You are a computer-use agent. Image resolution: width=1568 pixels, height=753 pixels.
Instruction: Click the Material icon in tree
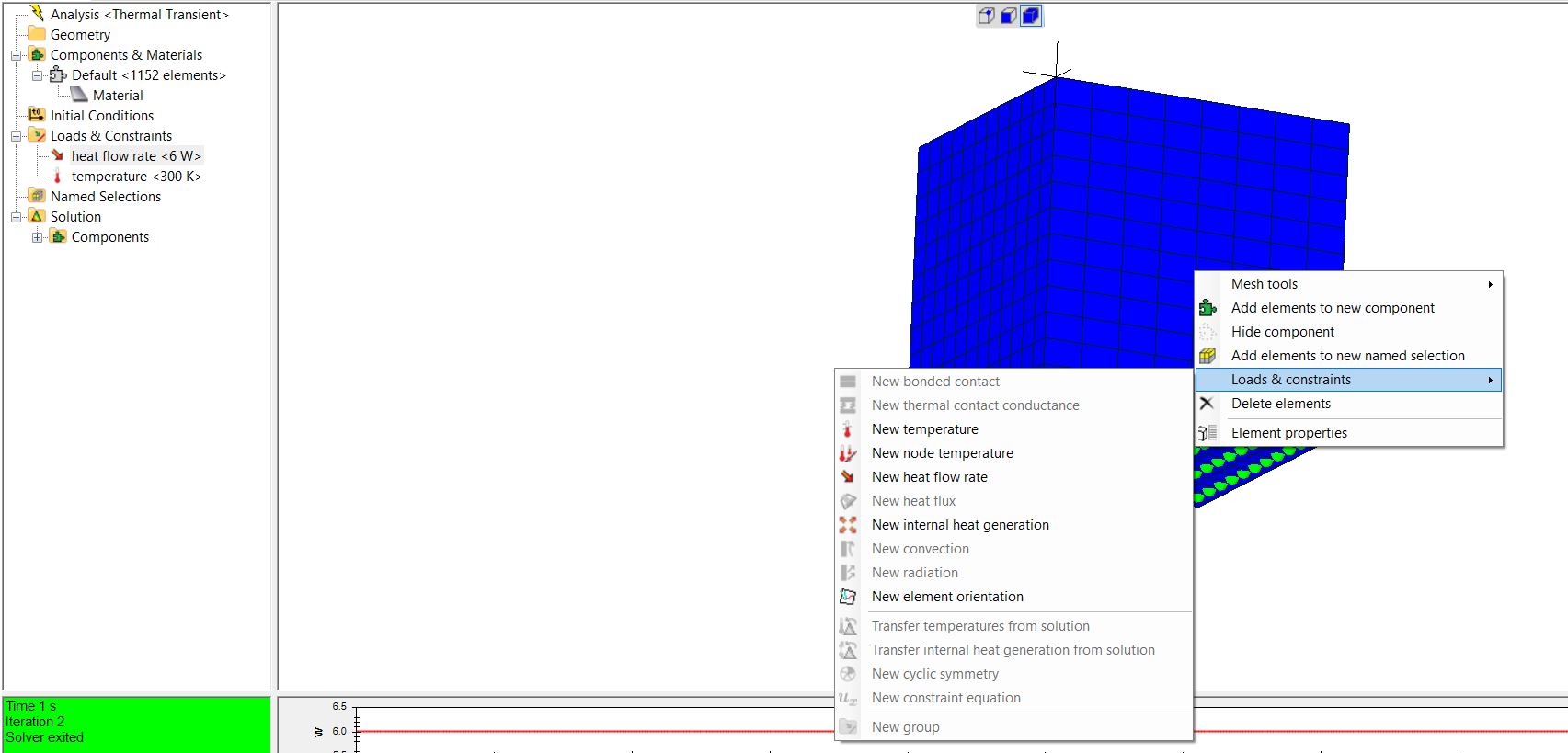tap(79, 95)
